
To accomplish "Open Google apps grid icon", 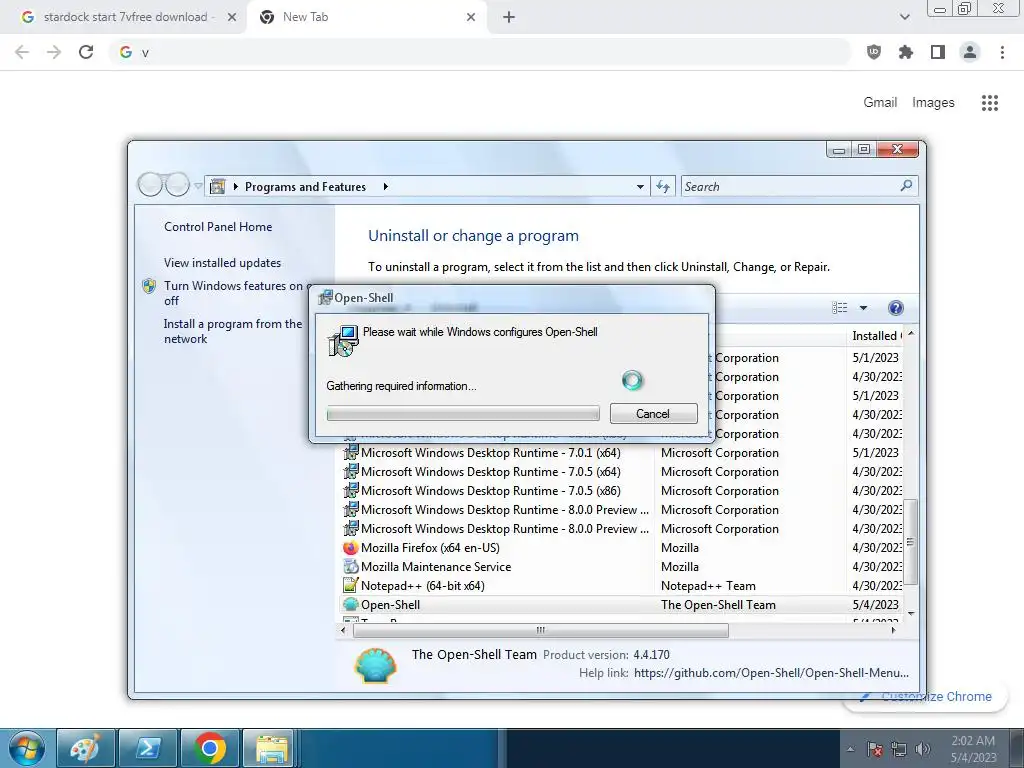I will (x=990, y=103).
